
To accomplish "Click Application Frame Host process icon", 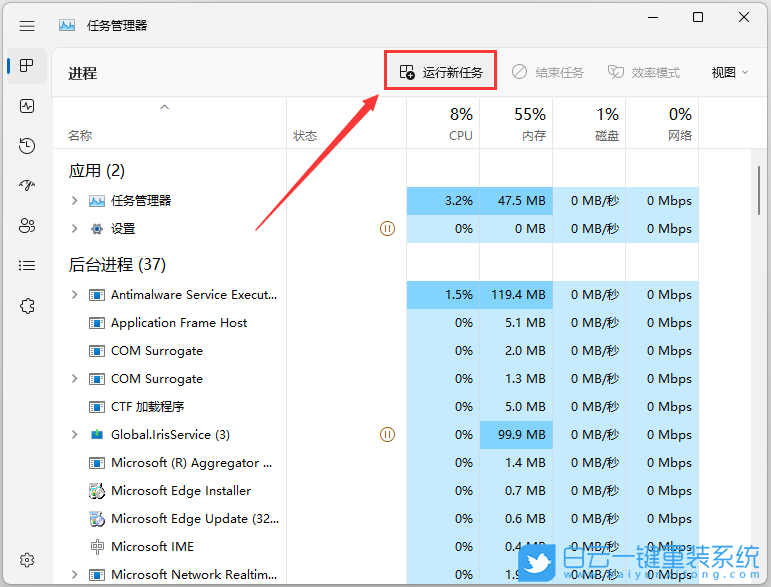I will point(97,323).
